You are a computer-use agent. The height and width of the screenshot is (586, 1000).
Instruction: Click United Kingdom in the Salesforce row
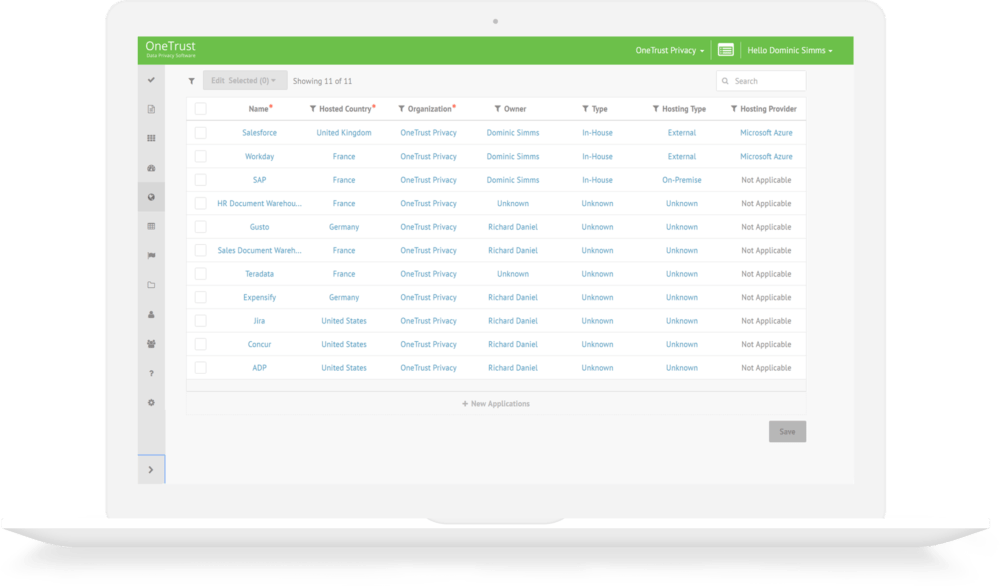pos(344,133)
